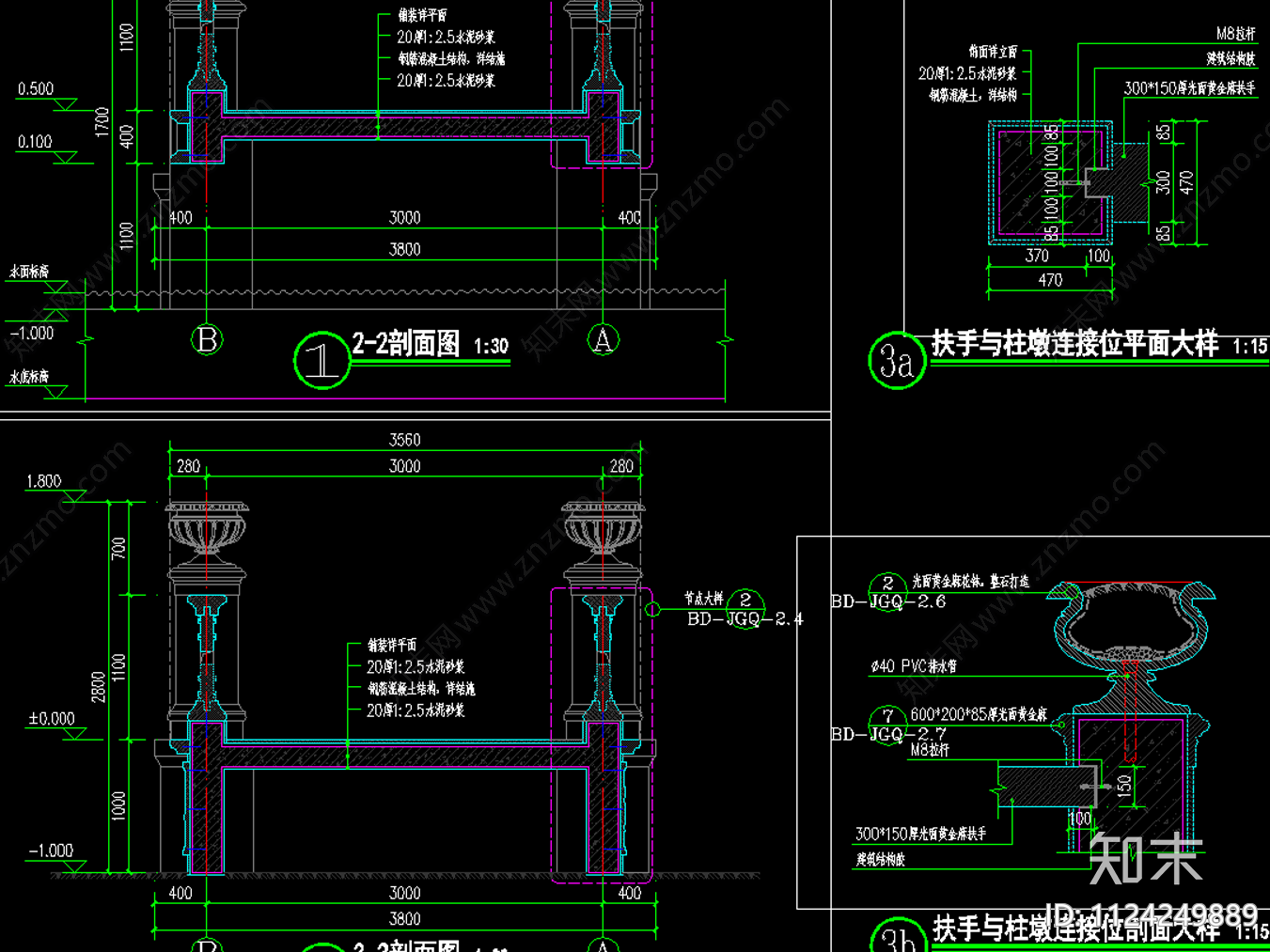Click the 钢筋混凝土，详结构 annotation in detail 3a

pos(973,95)
